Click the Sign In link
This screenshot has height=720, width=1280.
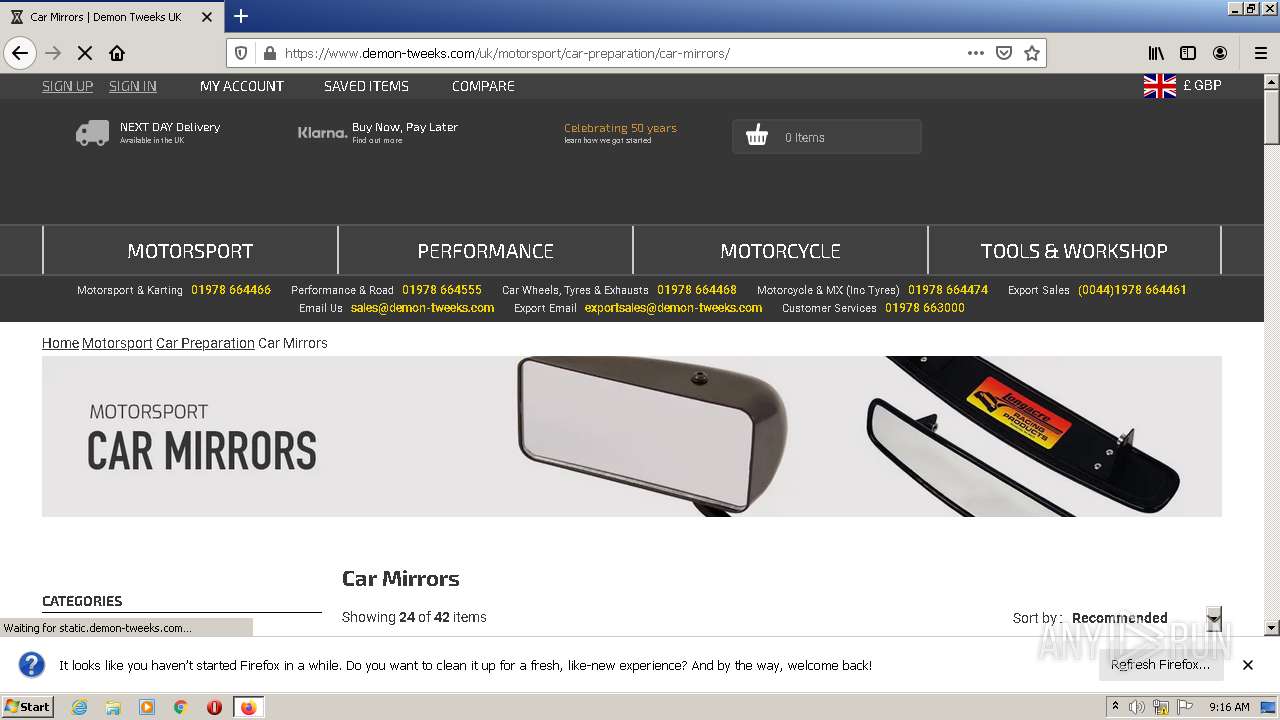133,86
